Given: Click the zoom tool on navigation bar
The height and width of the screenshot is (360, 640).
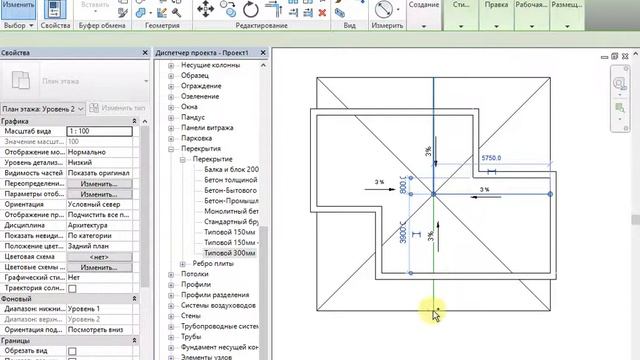Looking at the screenshot, I should coord(620,84).
